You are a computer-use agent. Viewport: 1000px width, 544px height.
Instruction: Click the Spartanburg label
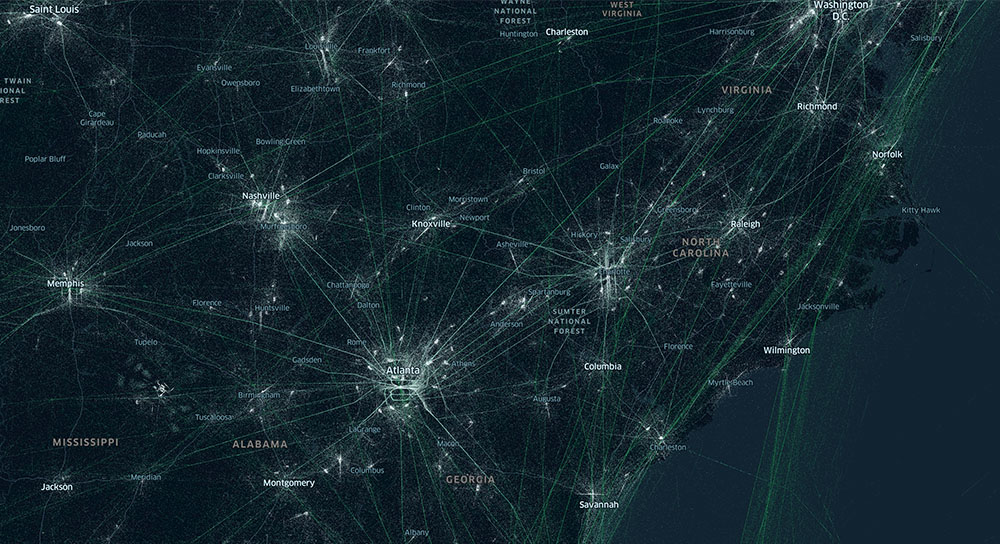click(x=550, y=292)
